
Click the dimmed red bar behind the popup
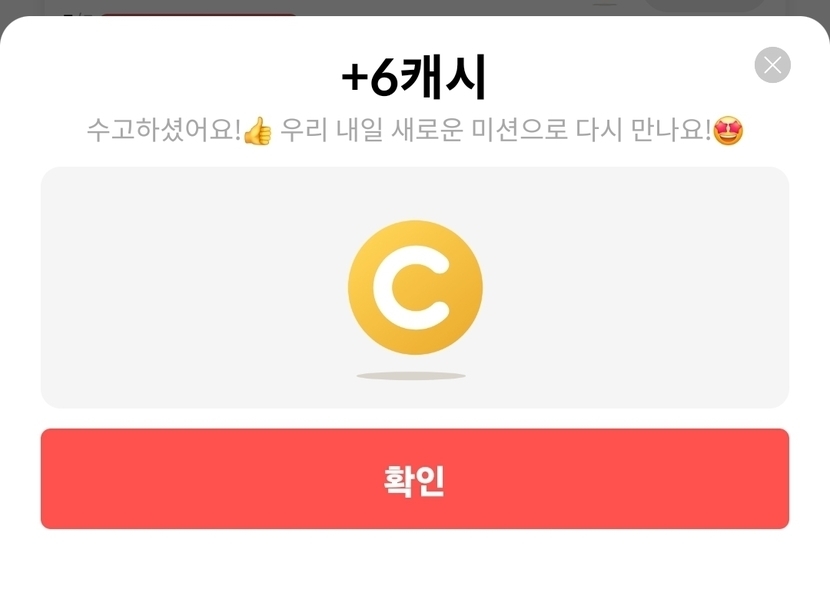[199, 14]
